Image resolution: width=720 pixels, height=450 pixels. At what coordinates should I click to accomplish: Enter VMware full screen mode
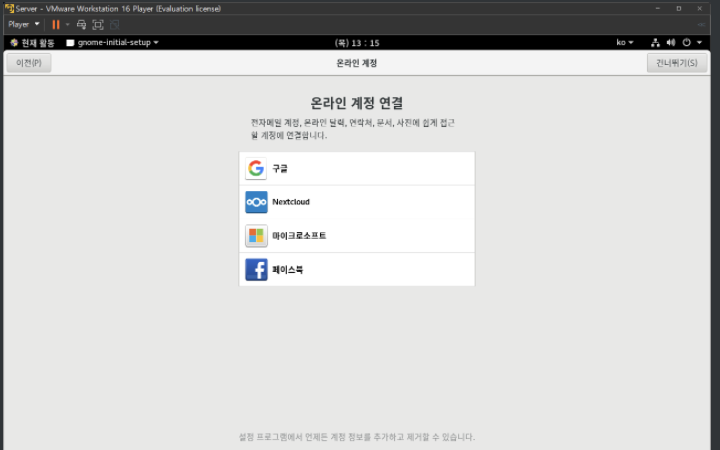pyautogui.click(x=98, y=24)
